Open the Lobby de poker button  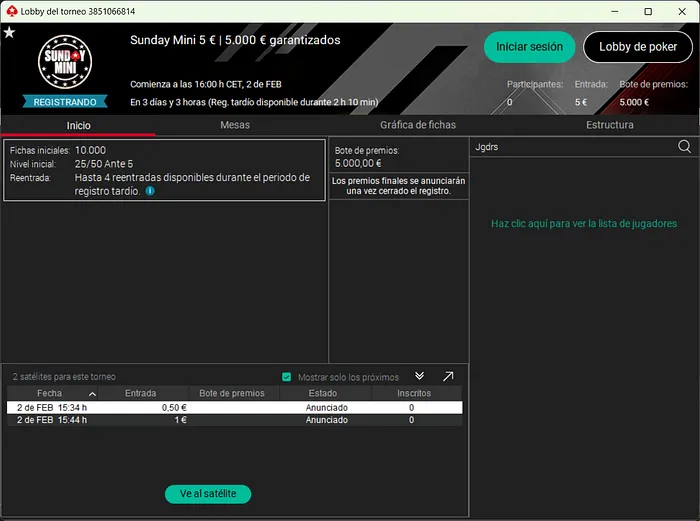point(638,47)
